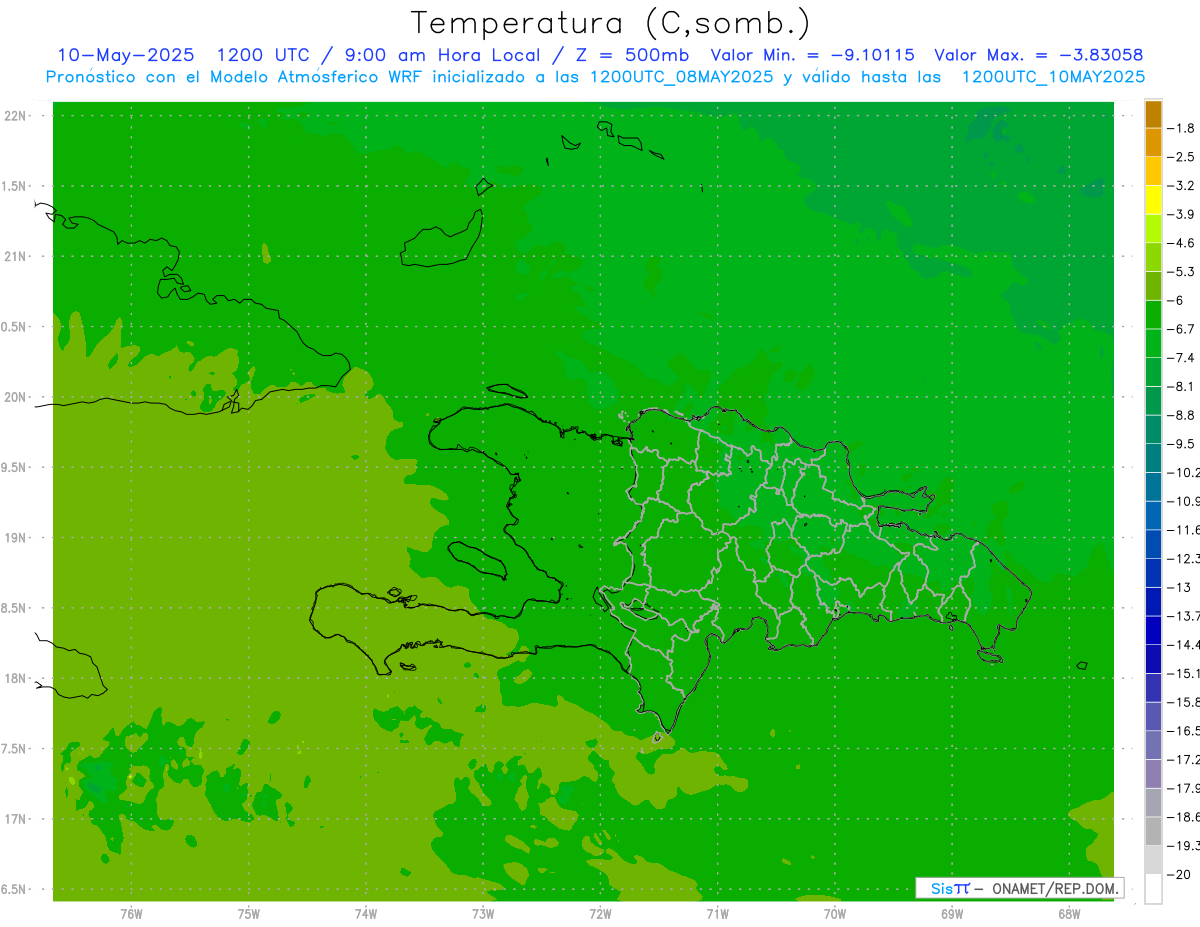Click the '76W' longitude label
Viewport: 1200px width, 927px height.
click(131, 913)
